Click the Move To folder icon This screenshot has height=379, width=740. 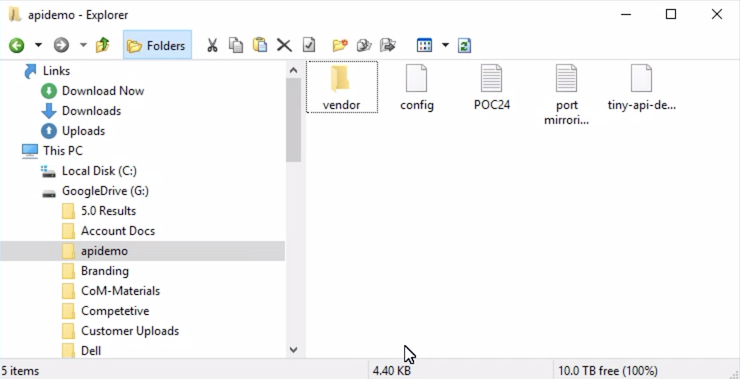pos(387,45)
